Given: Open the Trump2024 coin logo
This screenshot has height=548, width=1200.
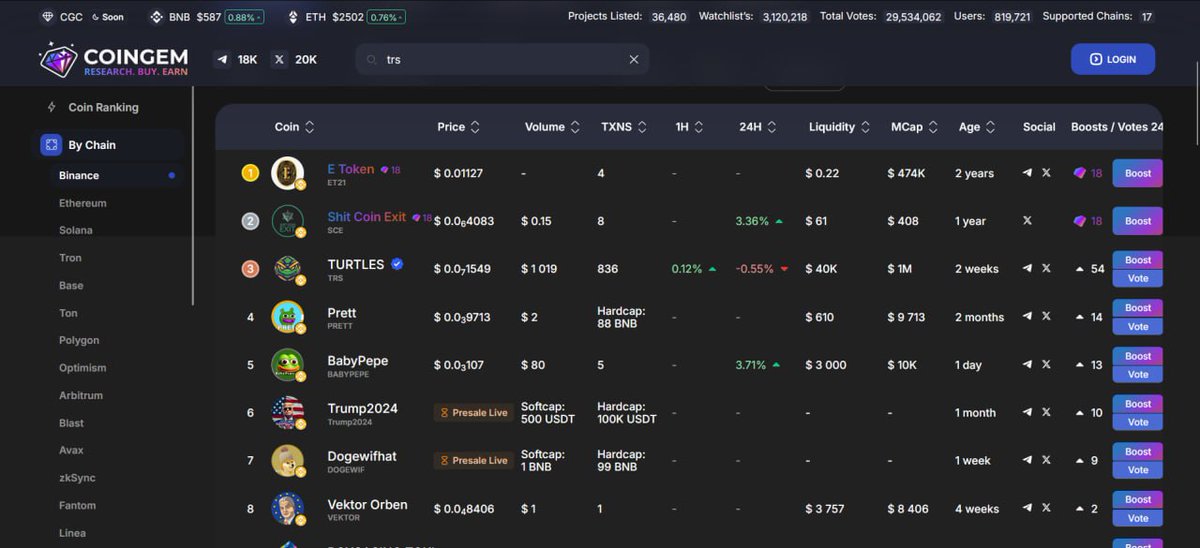Looking at the screenshot, I should point(288,413).
